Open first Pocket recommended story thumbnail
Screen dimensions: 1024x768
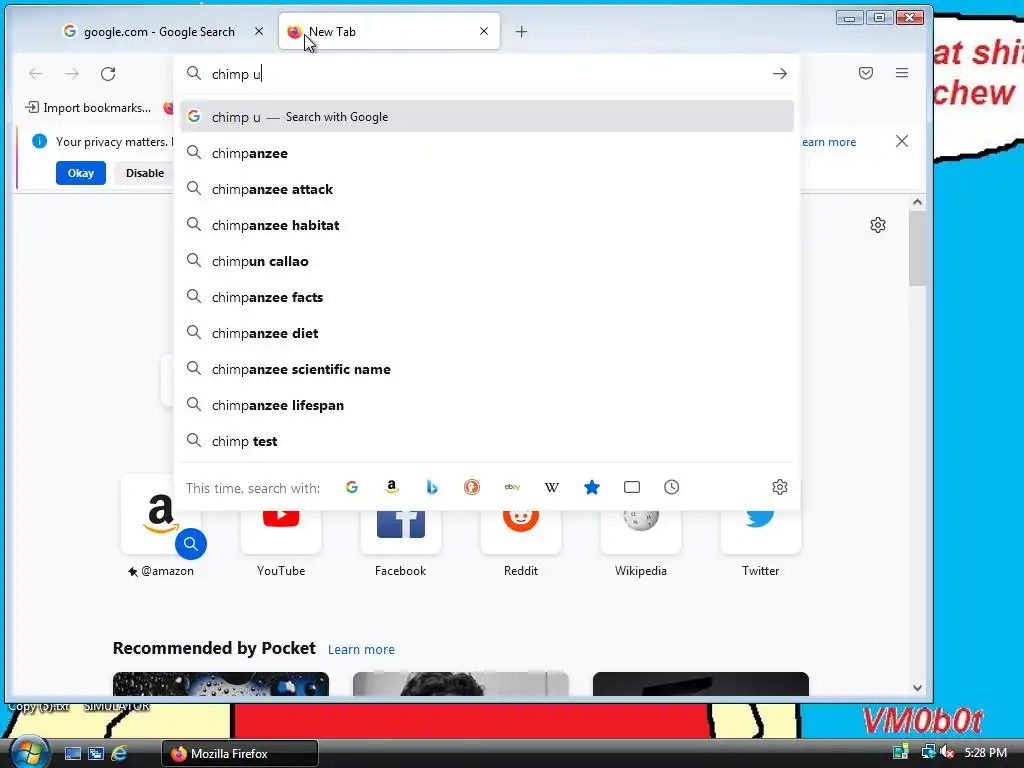coord(221,684)
